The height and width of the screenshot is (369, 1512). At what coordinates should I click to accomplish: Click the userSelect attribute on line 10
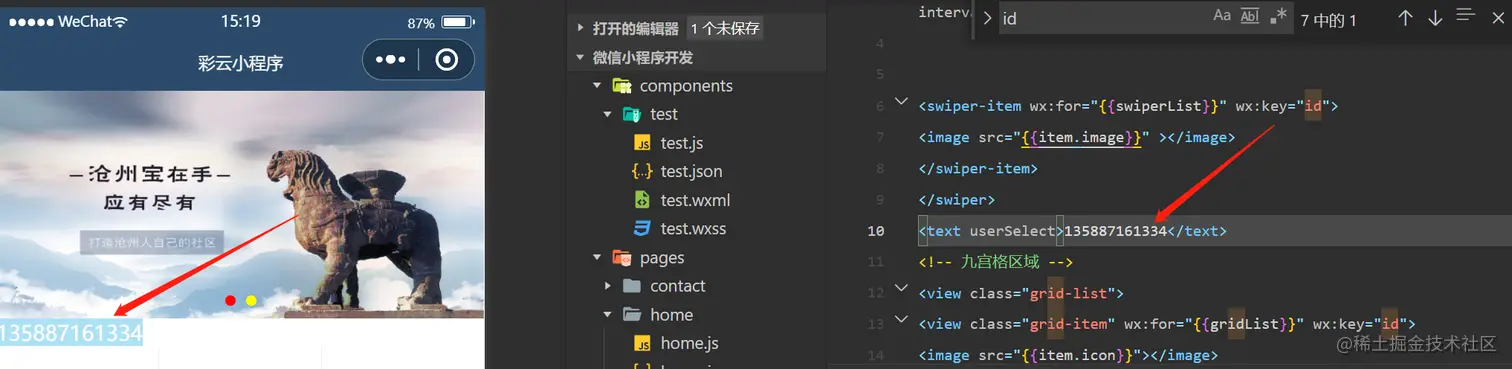click(1013, 231)
